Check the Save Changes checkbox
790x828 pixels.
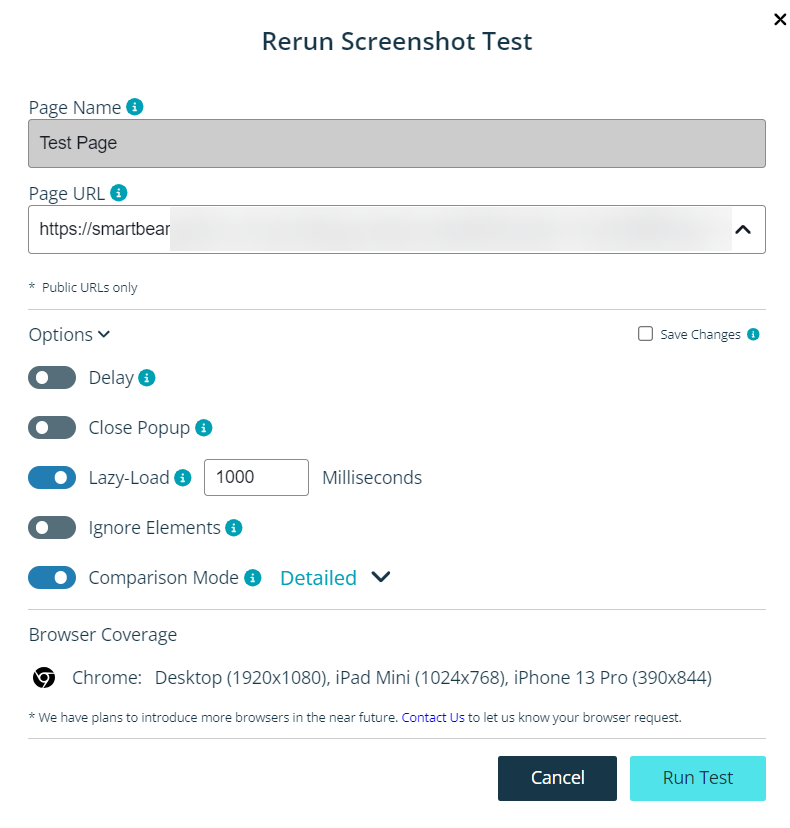coord(645,334)
